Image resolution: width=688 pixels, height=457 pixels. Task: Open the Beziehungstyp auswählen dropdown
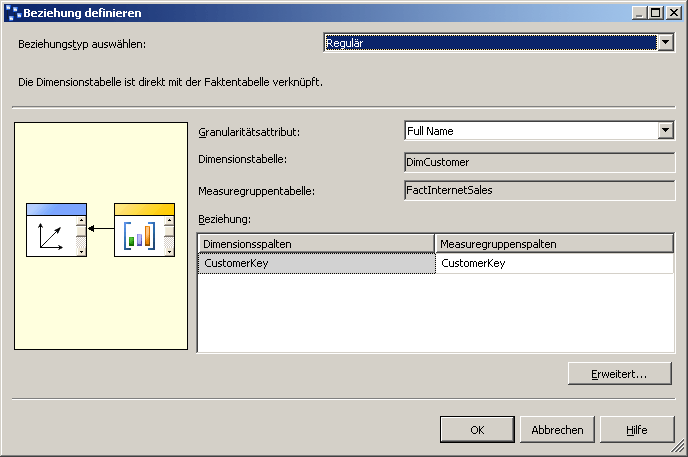pyautogui.click(x=666, y=43)
